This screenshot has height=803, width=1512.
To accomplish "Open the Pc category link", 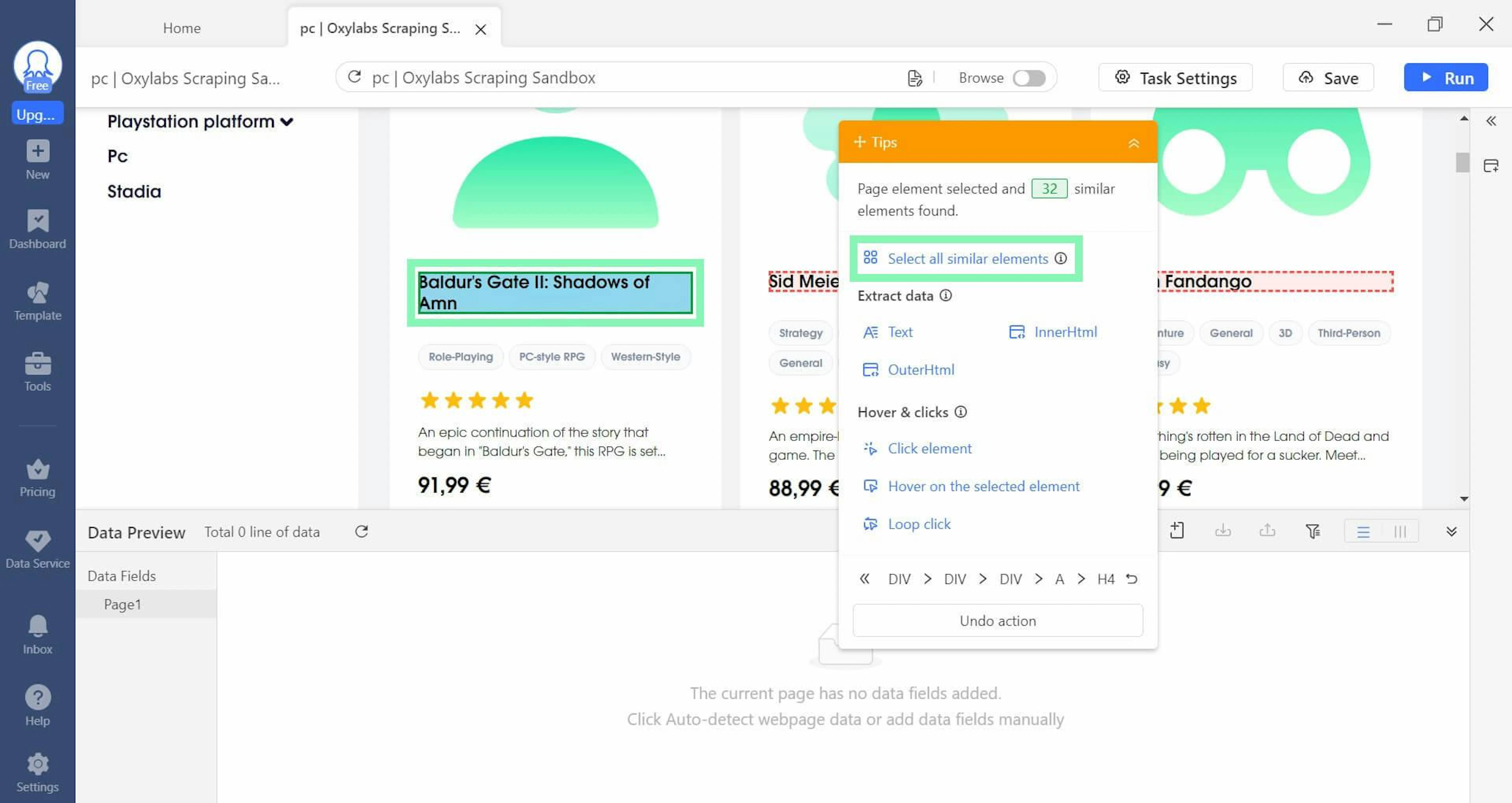I will tap(117, 156).
